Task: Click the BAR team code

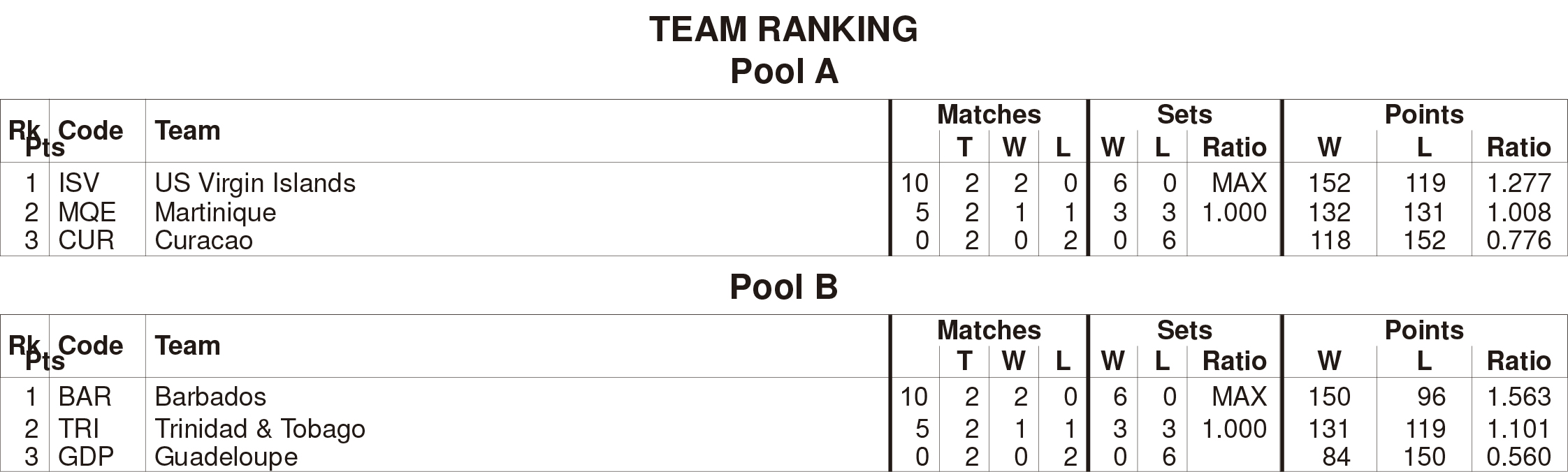Action: [x=85, y=397]
